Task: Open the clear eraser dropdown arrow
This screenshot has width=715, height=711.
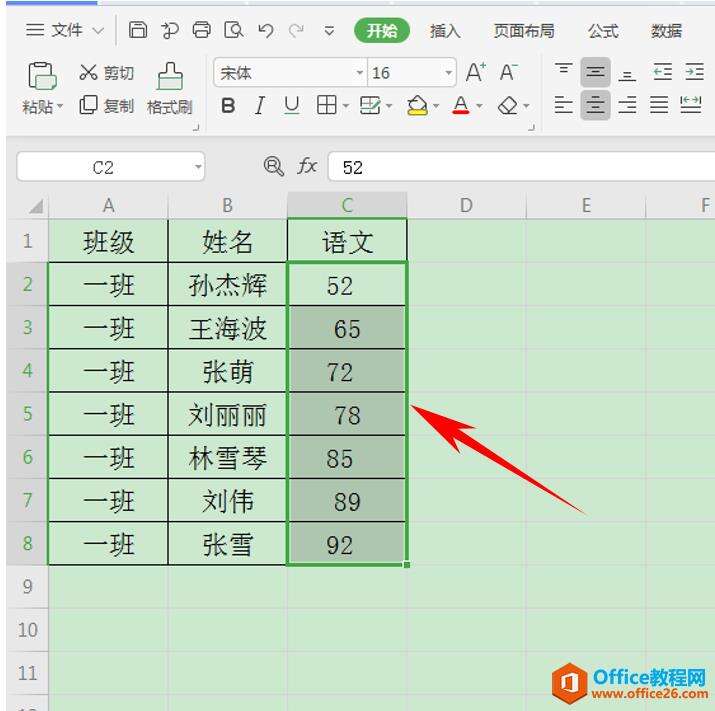Action: (x=526, y=106)
